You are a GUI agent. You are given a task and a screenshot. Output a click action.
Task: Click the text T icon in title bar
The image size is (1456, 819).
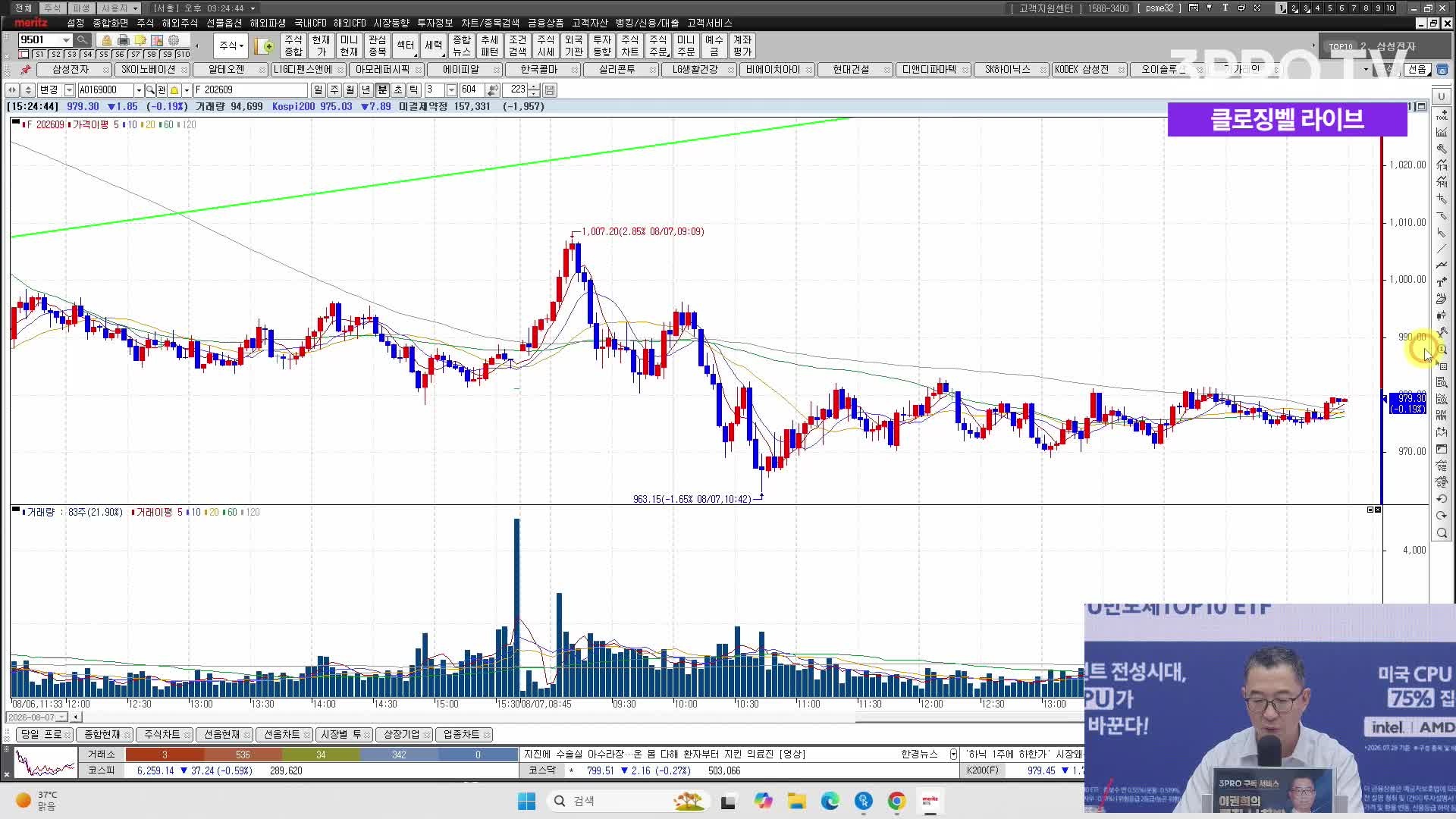pos(1225,8)
